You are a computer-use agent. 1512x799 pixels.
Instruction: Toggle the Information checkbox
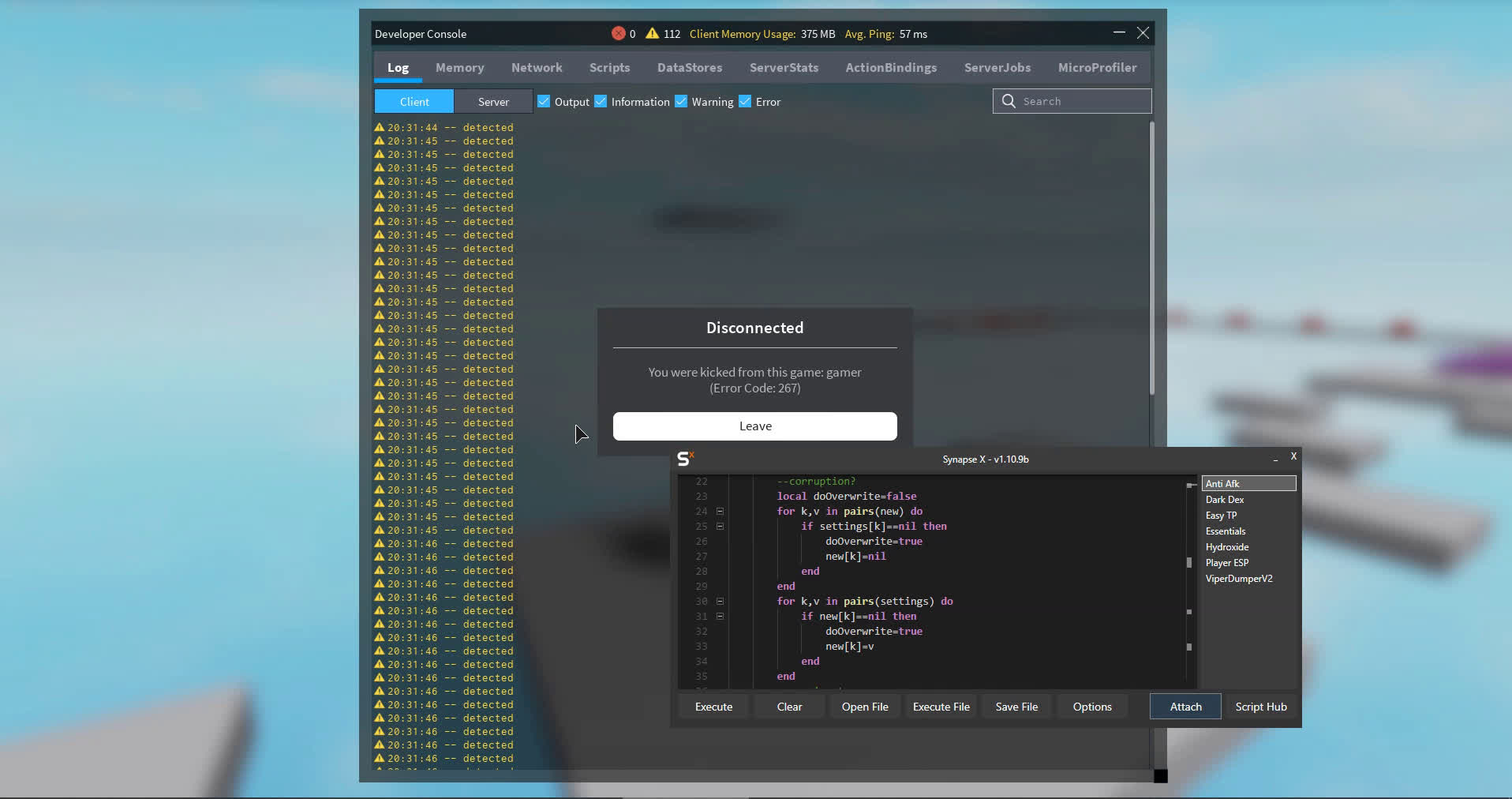[601, 101]
